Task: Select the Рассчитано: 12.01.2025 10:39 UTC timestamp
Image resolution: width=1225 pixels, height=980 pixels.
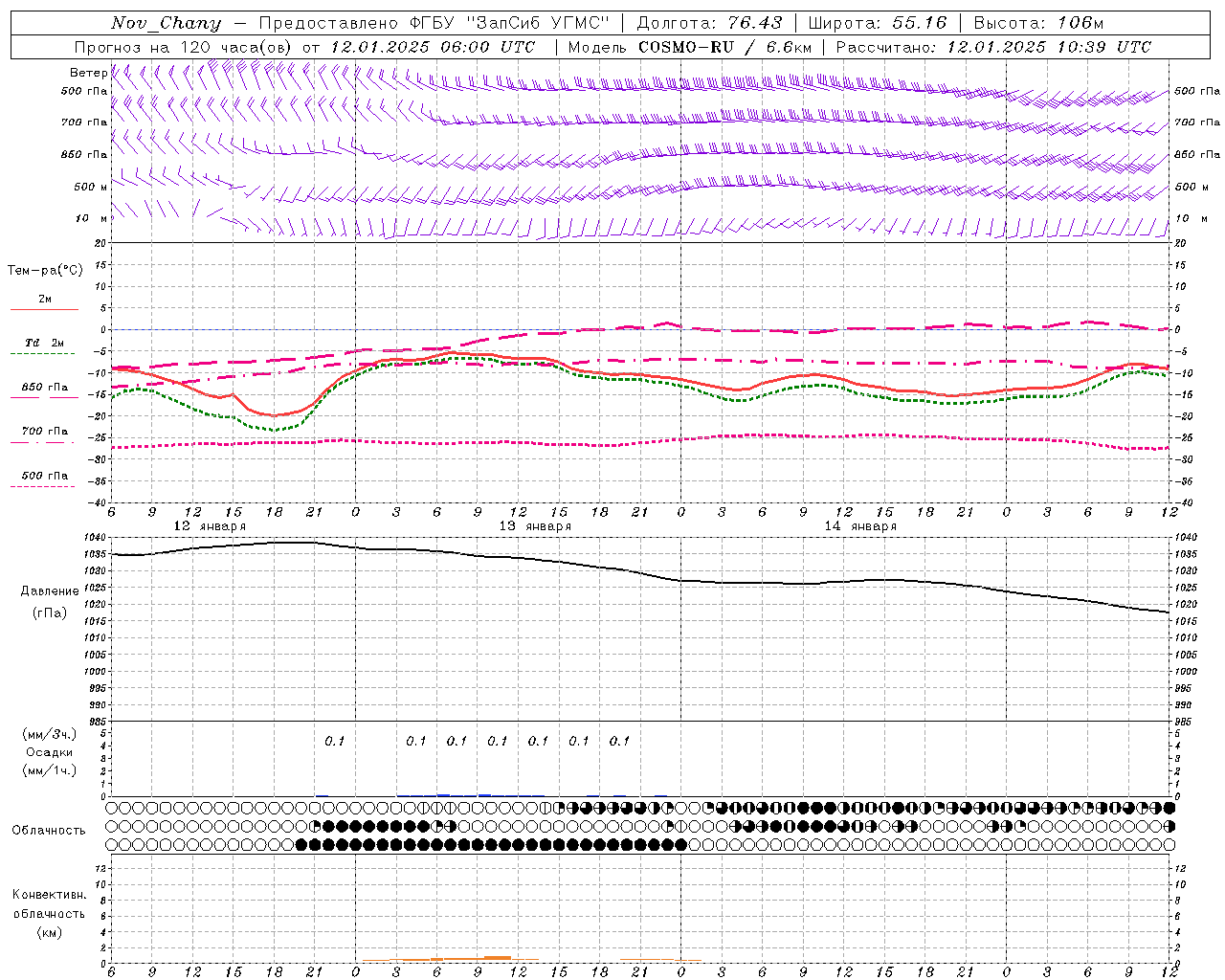Action: click(993, 47)
